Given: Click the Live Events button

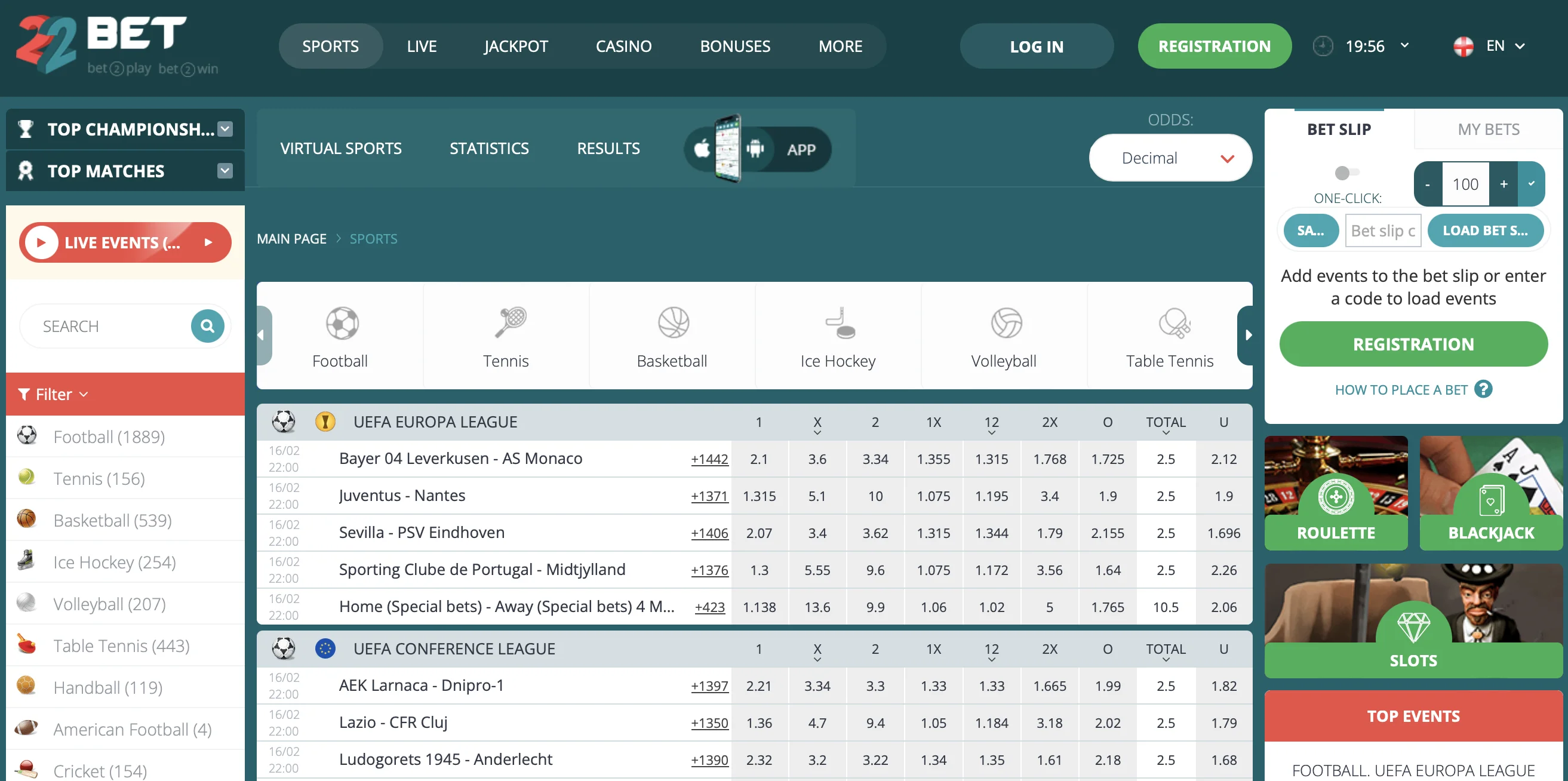Looking at the screenshot, I should click(125, 242).
